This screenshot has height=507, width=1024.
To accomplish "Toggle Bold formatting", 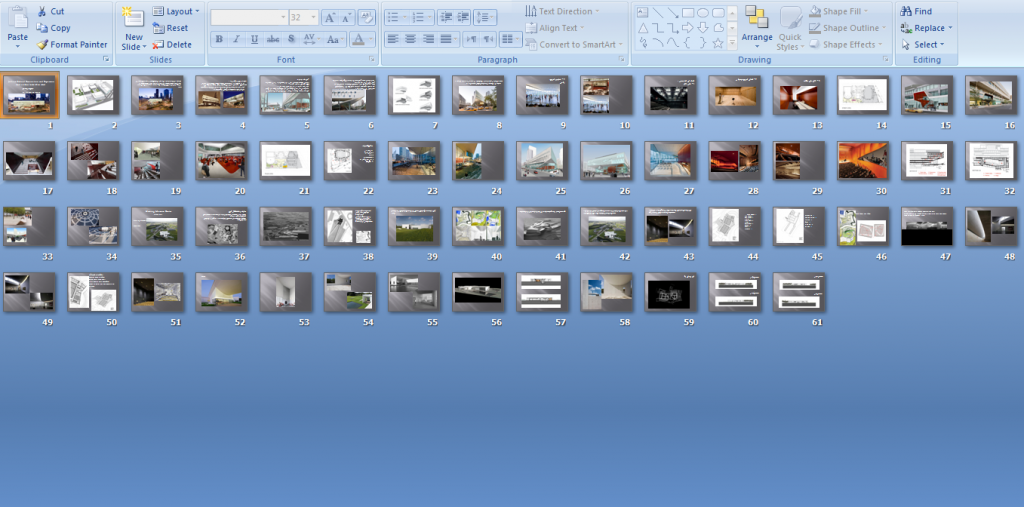I will click(x=219, y=39).
